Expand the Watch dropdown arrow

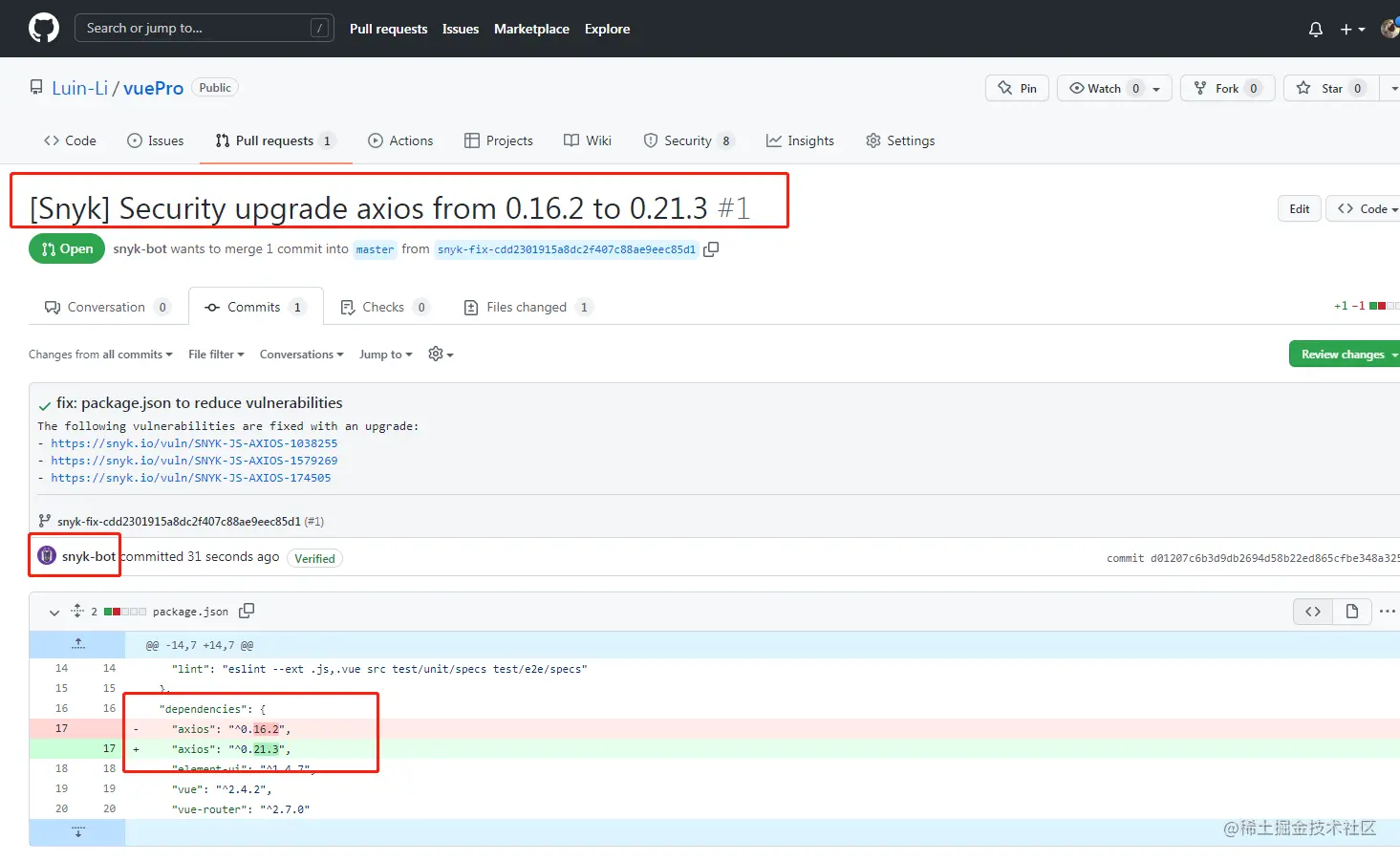(x=1156, y=88)
